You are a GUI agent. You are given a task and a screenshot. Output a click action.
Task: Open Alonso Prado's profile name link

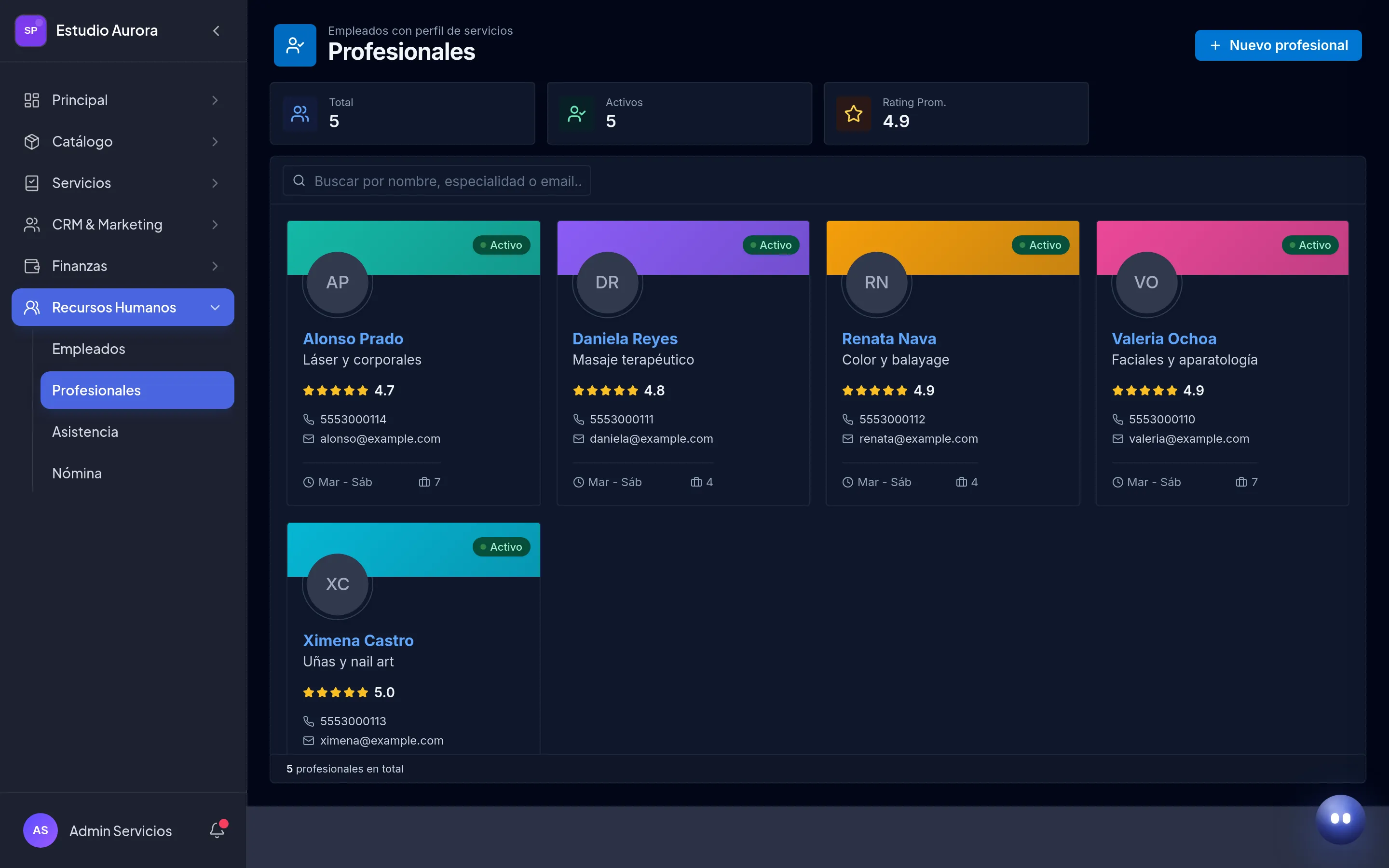pyautogui.click(x=353, y=339)
